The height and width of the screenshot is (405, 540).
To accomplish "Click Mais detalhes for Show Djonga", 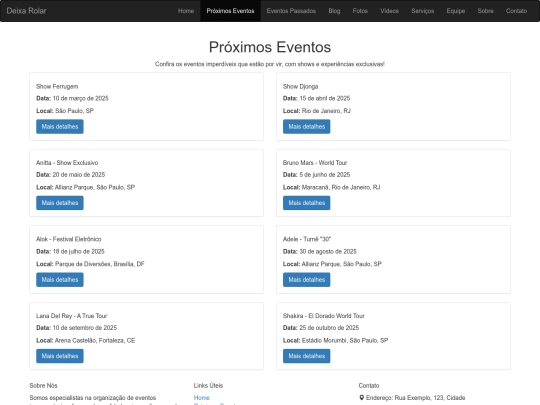I will [307, 126].
